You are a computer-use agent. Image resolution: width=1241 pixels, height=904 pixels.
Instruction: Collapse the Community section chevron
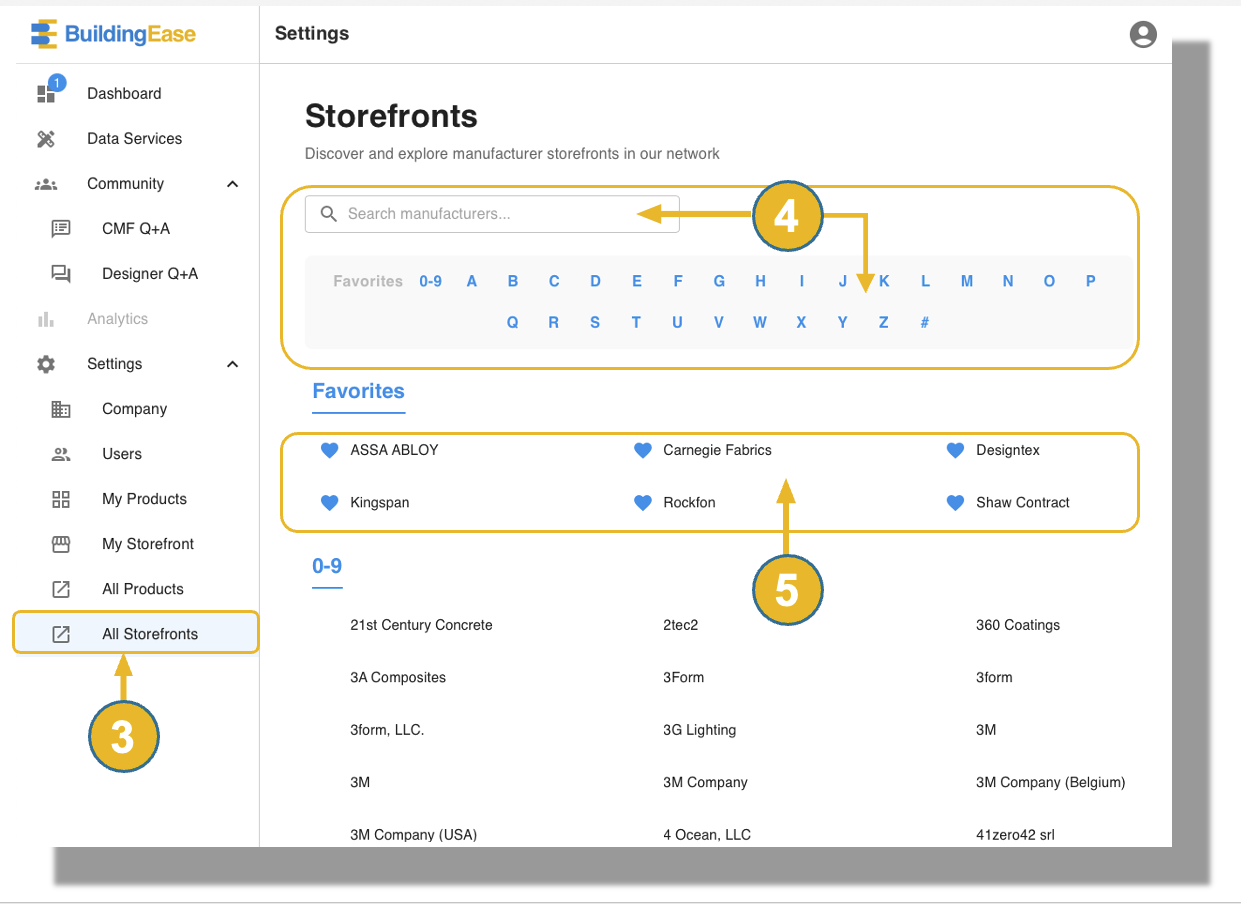[x=232, y=183]
